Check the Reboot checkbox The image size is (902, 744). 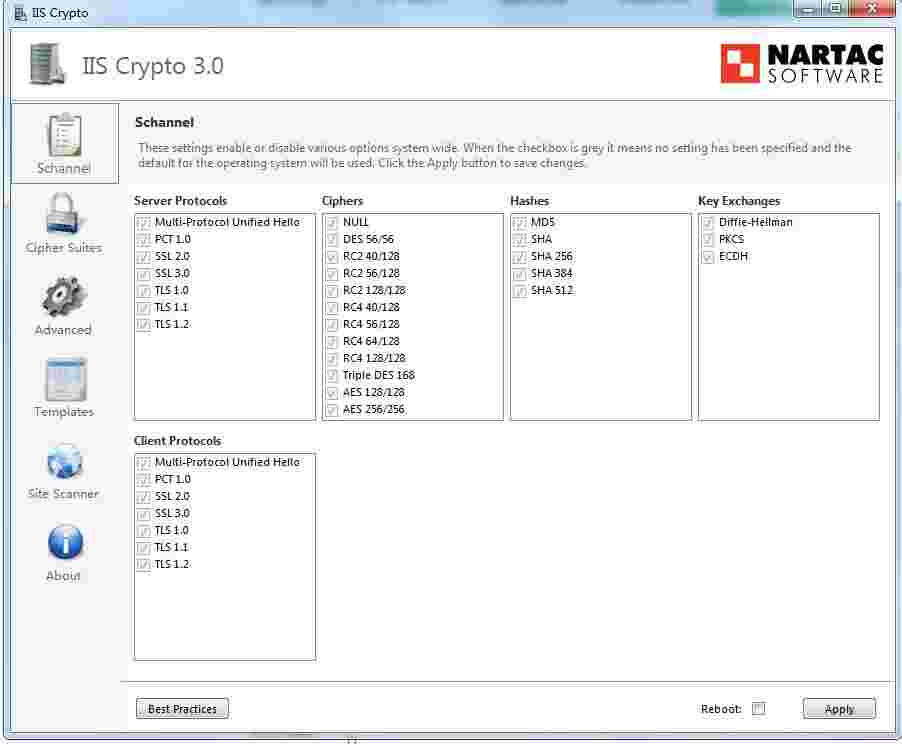(758, 708)
